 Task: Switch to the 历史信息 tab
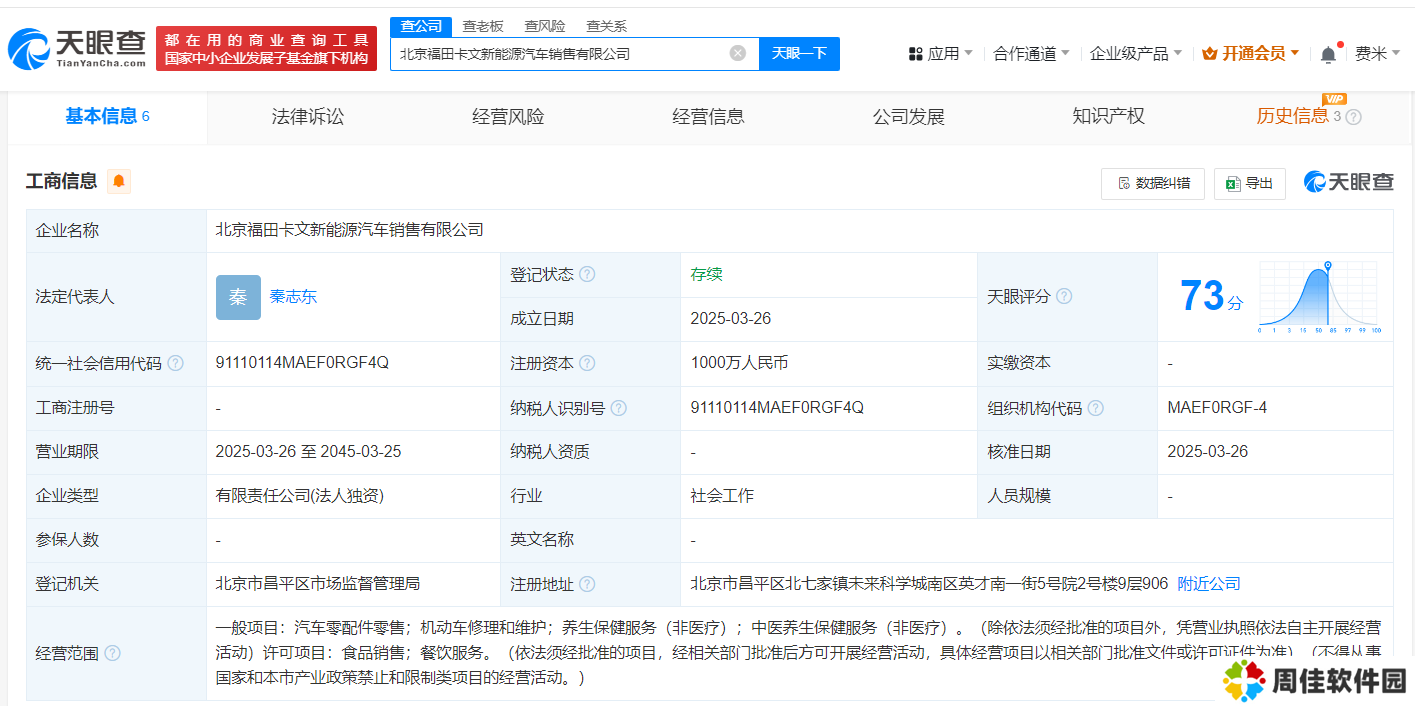(x=1293, y=116)
